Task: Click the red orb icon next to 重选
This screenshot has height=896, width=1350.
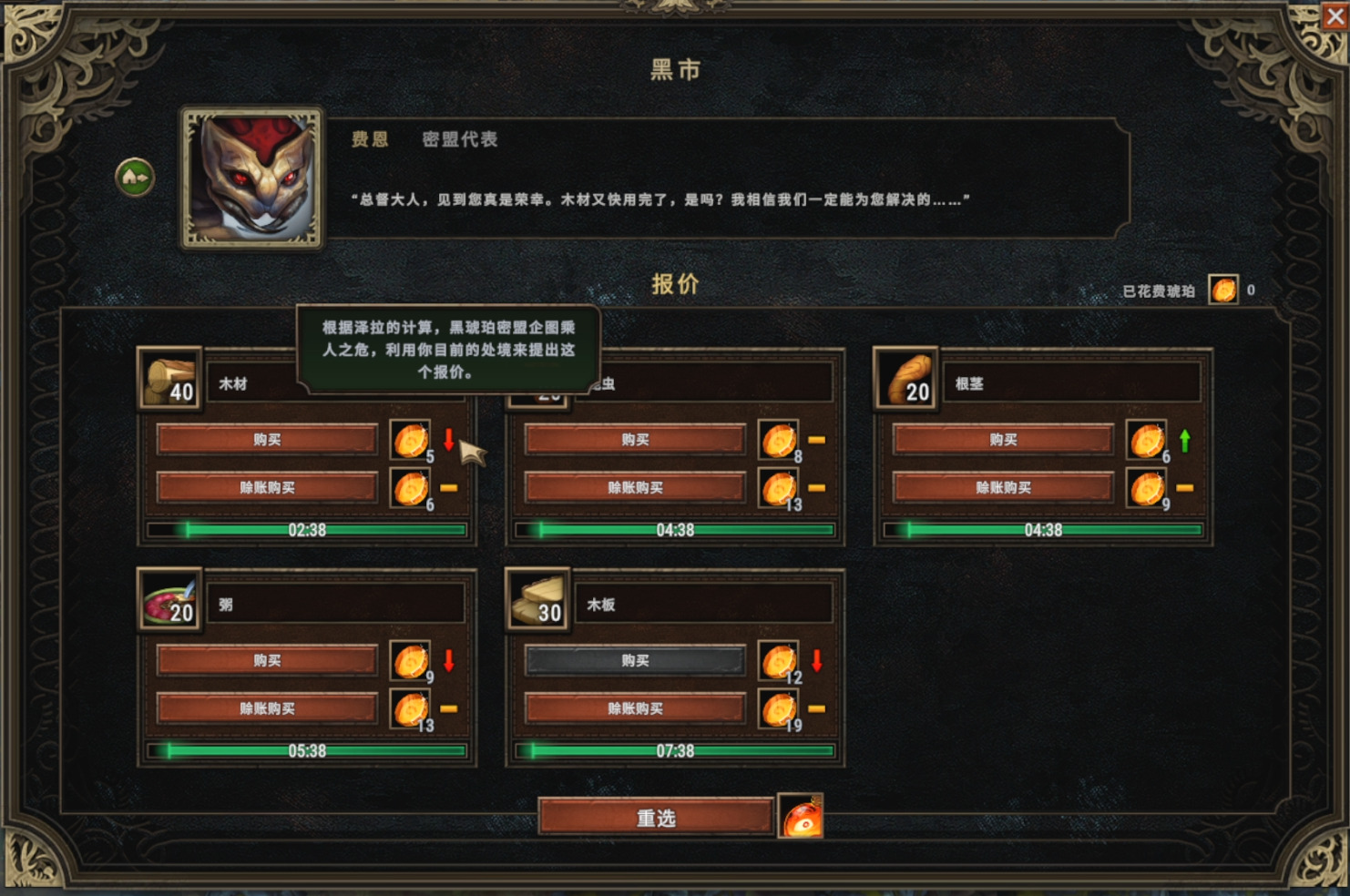Action: pyautogui.click(x=801, y=816)
